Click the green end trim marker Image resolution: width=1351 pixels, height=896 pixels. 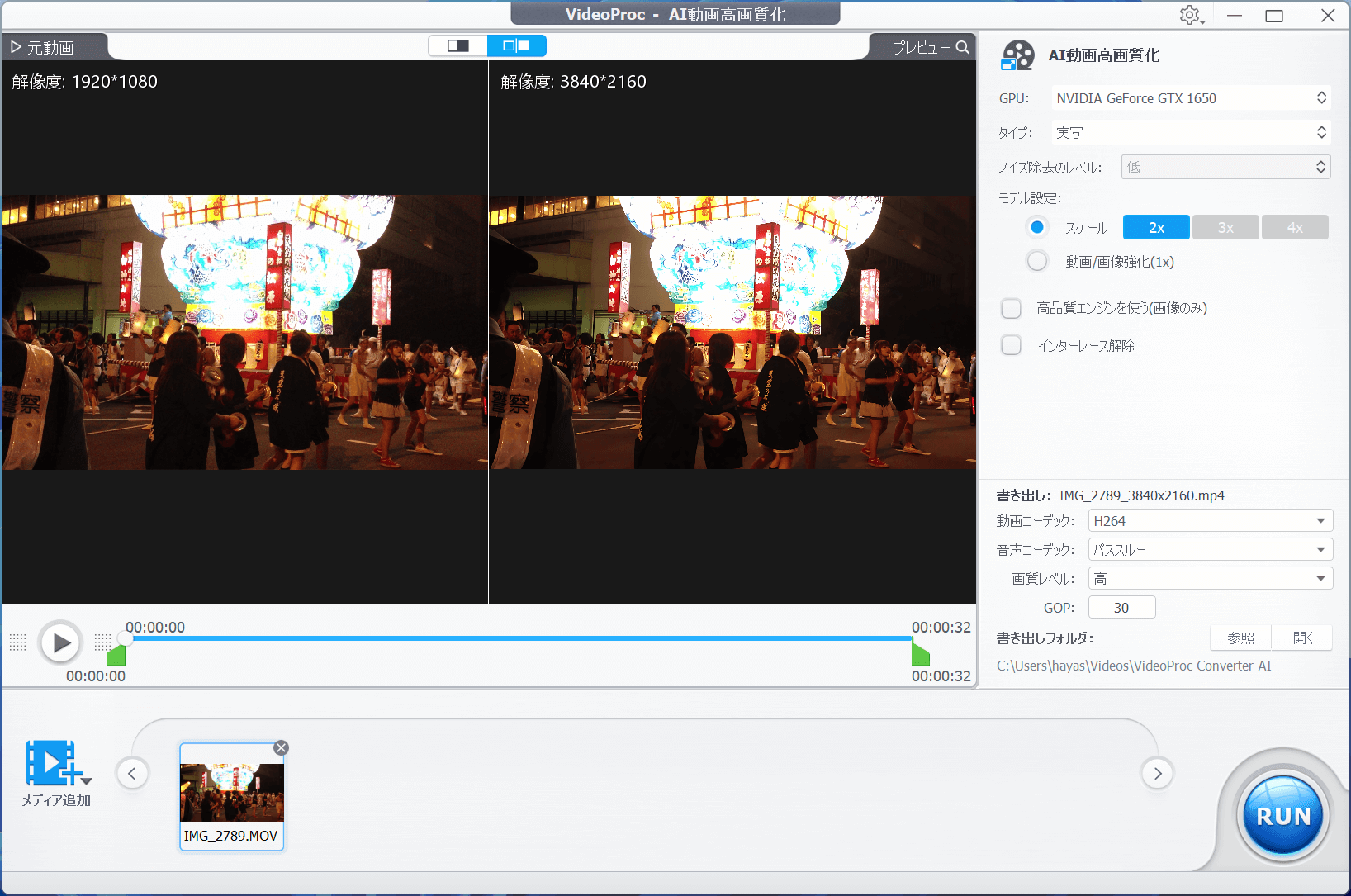[920, 656]
